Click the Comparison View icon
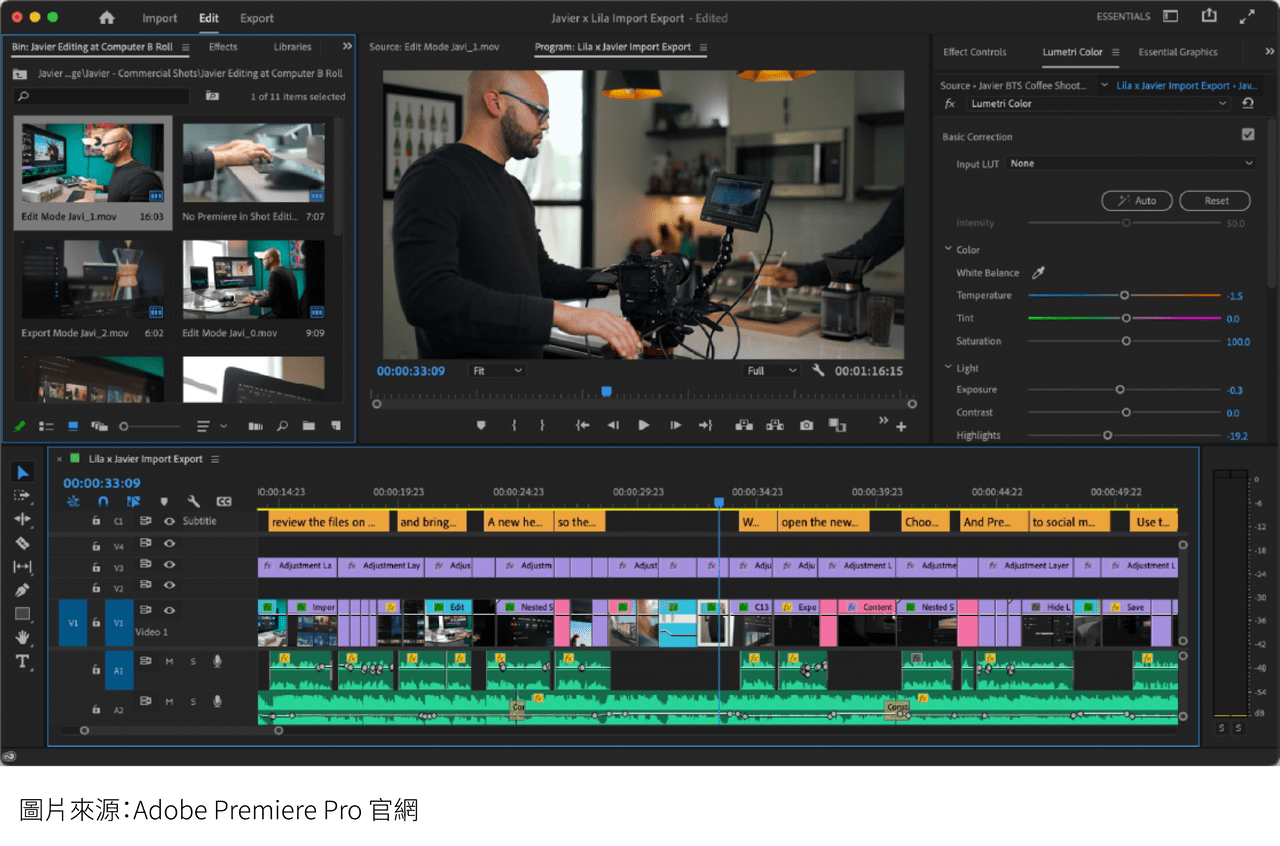 [x=838, y=425]
